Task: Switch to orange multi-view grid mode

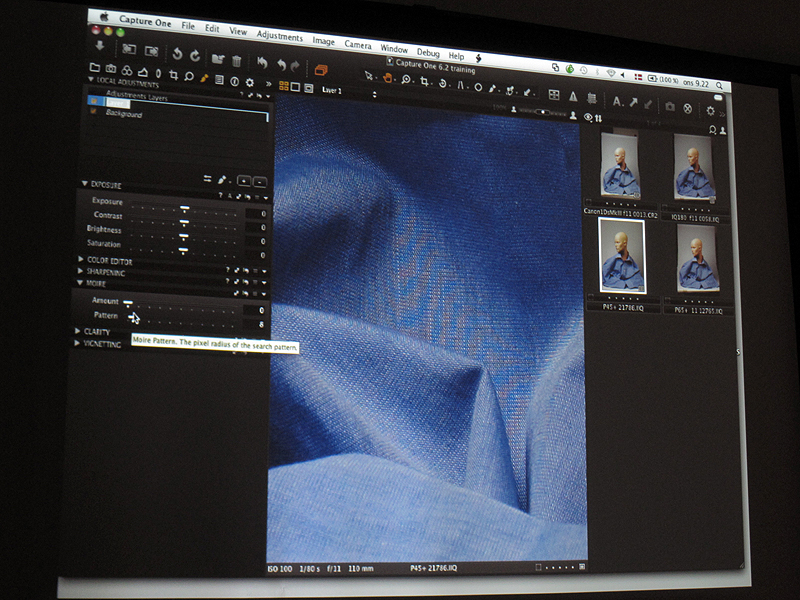Action: 284,86
